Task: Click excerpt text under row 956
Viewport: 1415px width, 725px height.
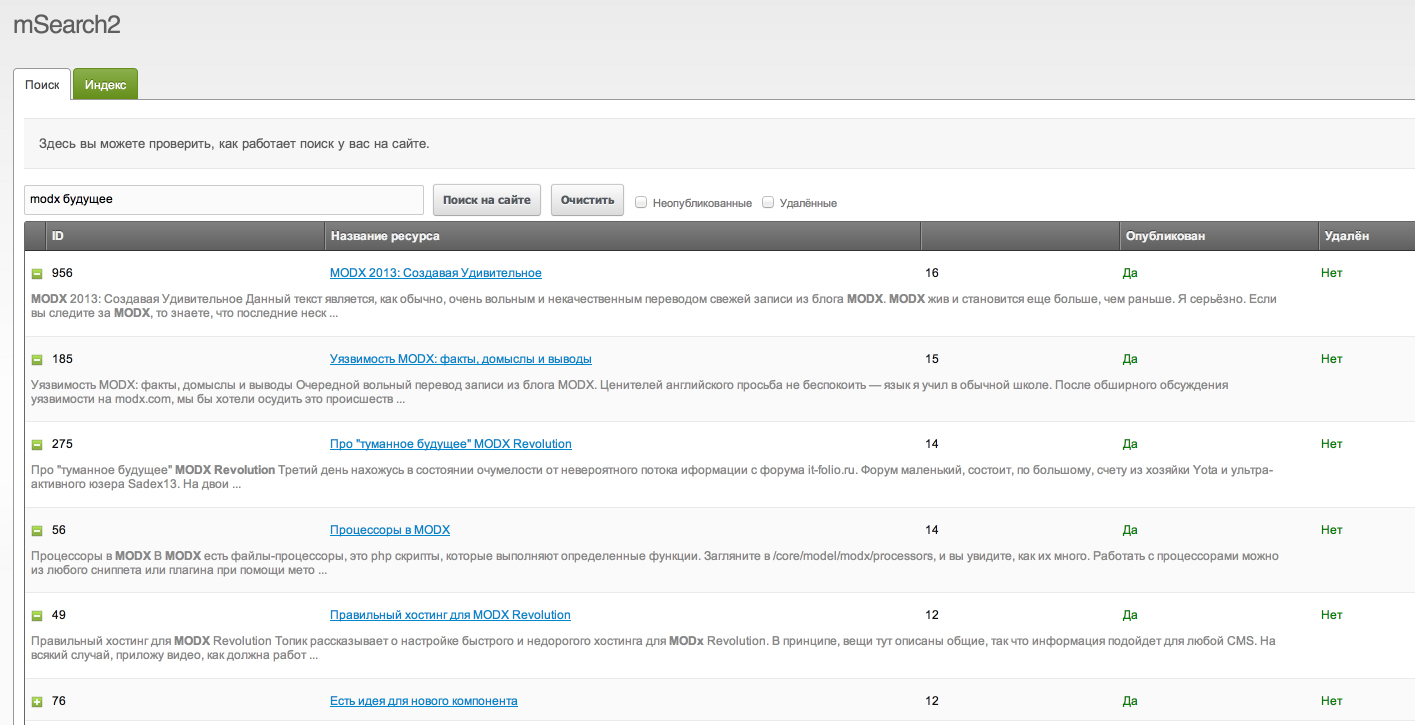Action: click(654, 306)
